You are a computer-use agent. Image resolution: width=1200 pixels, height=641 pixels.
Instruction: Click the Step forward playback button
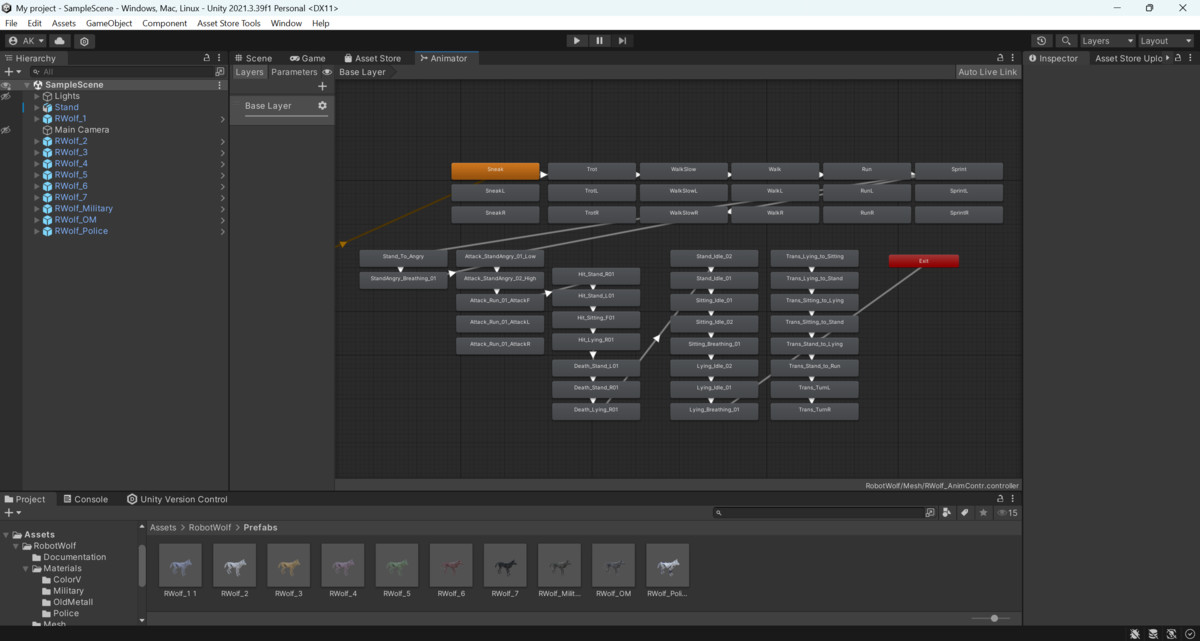tap(622, 41)
